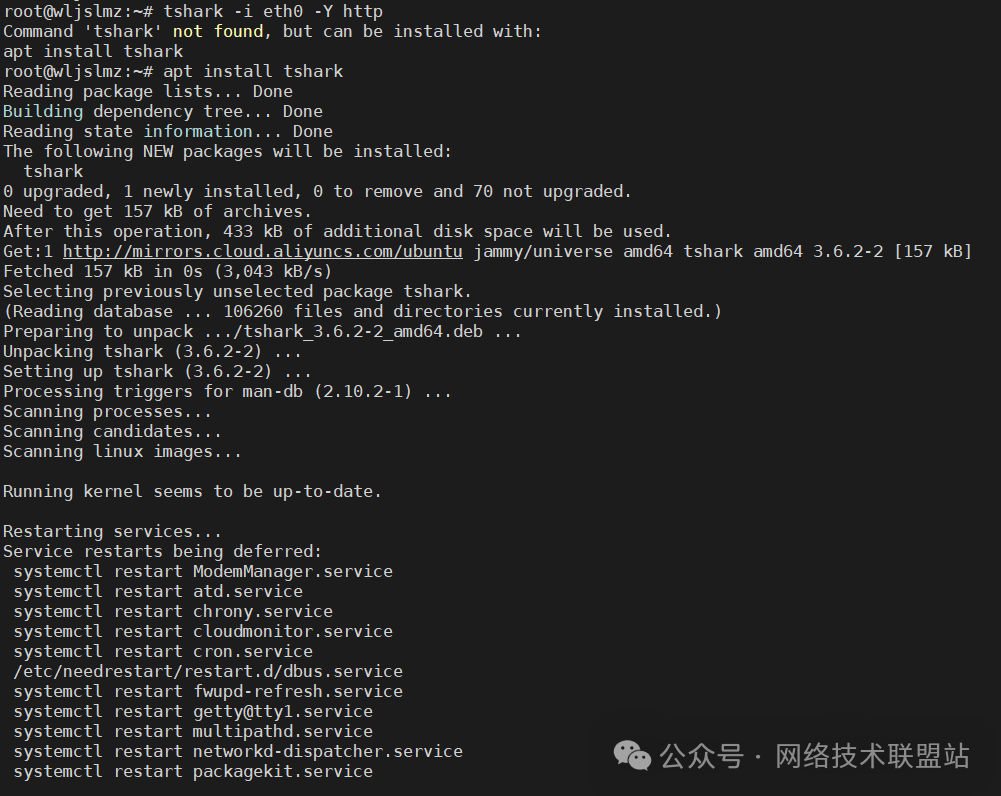Click the 网络技术联盟站 watermark text
The height and width of the screenshot is (796, 1001).
872,755
